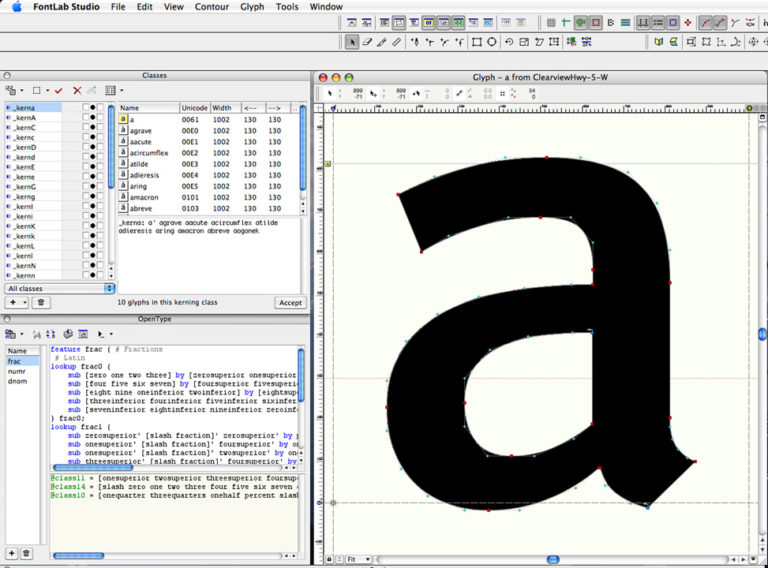Select the arrow Edit tool in toolbar

352,42
